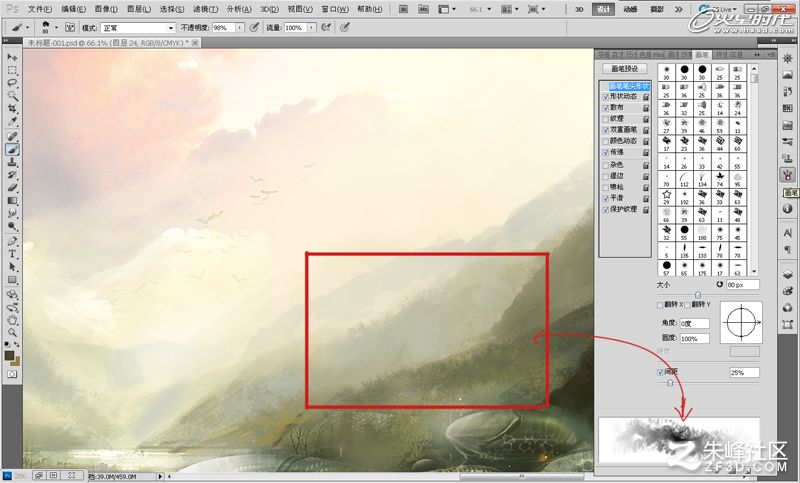Screen dimensions: 800x483
Task: Select the Pen tool
Action: [12, 241]
